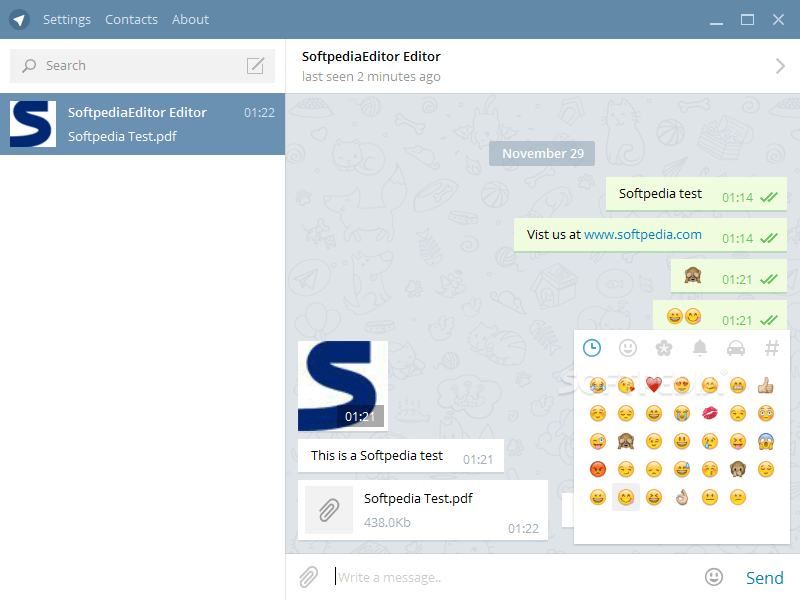Image resolution: width=800 pixels, height=600 pixels.
Task: Open the www.softpedia.com link
Action: (642, 235)
